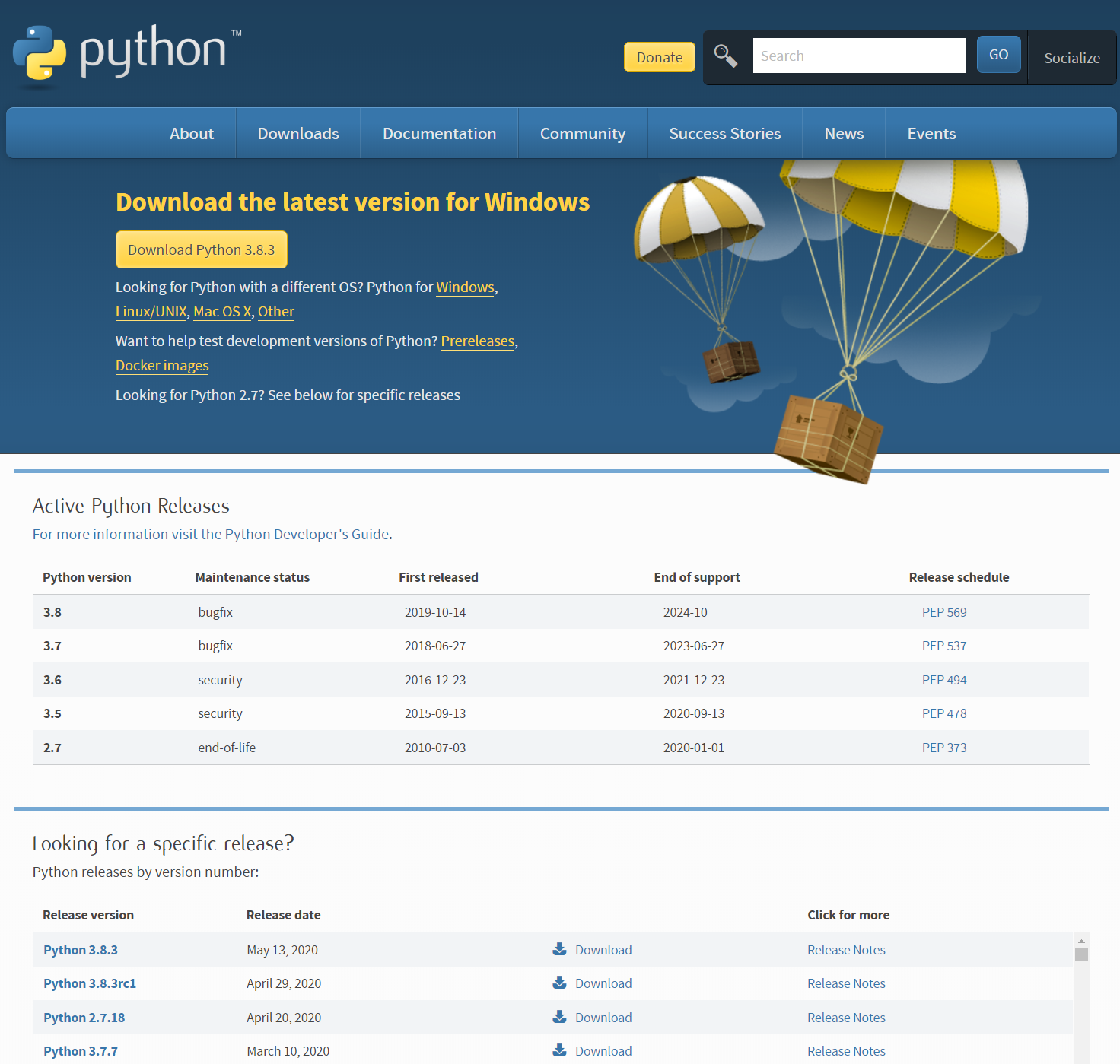
Task: Click Download text link for Python 2.7.18
Action: [x=603, y=1018]
